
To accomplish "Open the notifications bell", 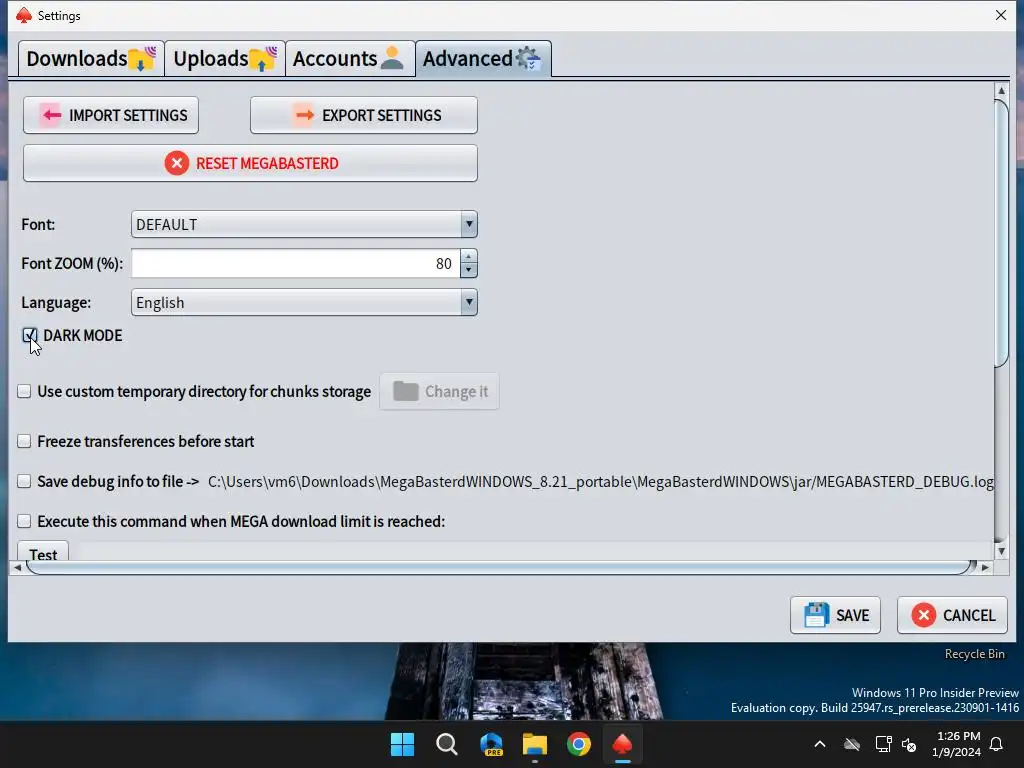I will pos(997,744).
